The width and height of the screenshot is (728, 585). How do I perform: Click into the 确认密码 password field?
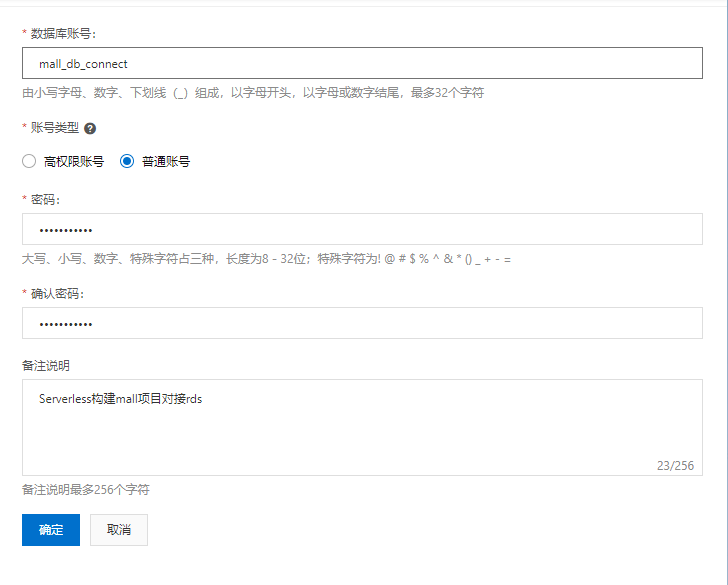click(362, 323)
